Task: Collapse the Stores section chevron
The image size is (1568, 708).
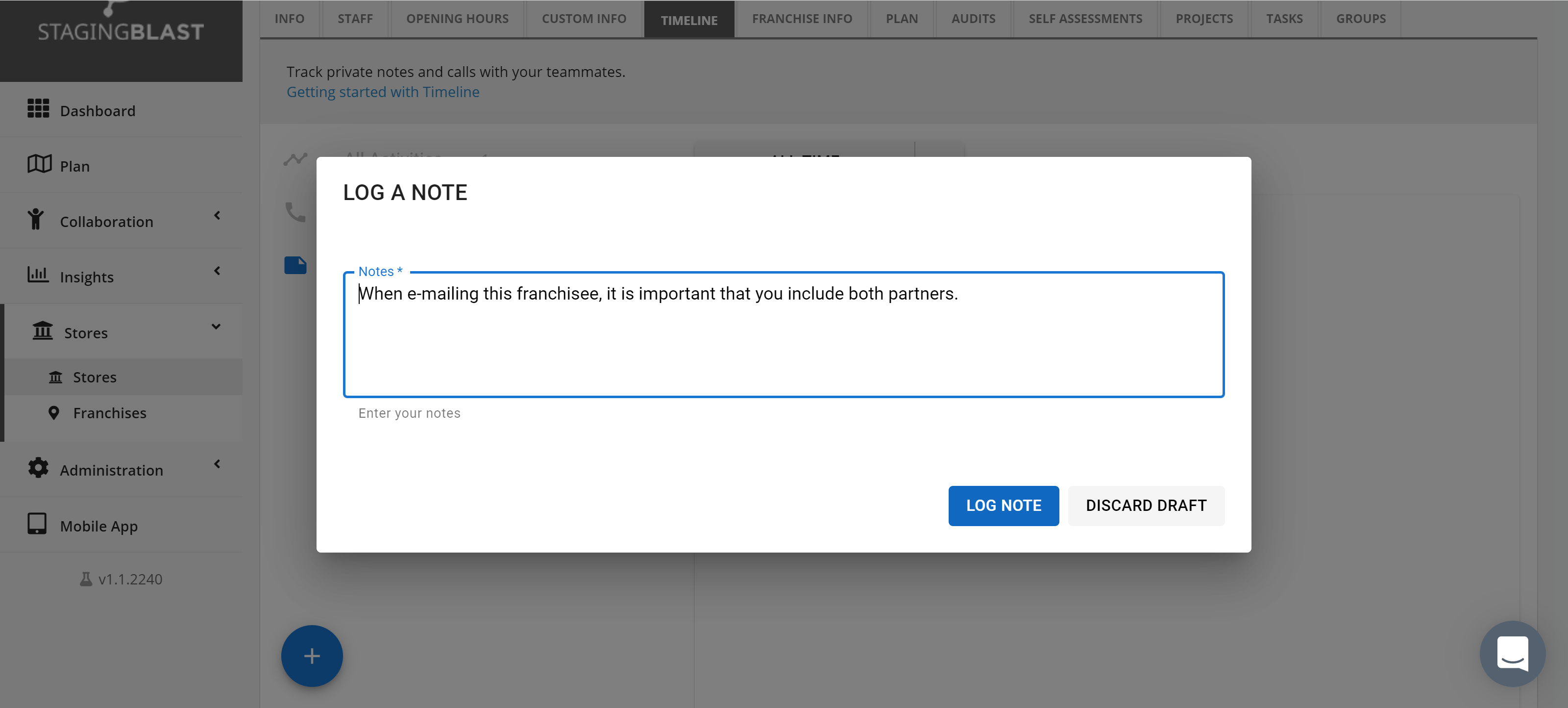Action: 216,327
